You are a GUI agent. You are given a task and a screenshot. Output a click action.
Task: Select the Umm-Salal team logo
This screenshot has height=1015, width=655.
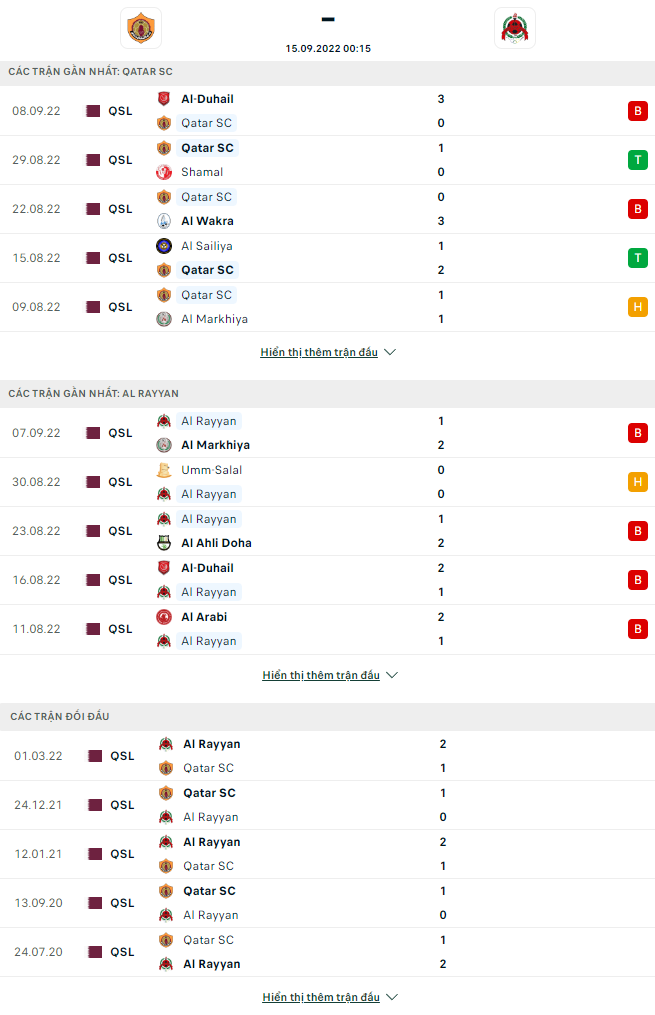coord(164,470)
